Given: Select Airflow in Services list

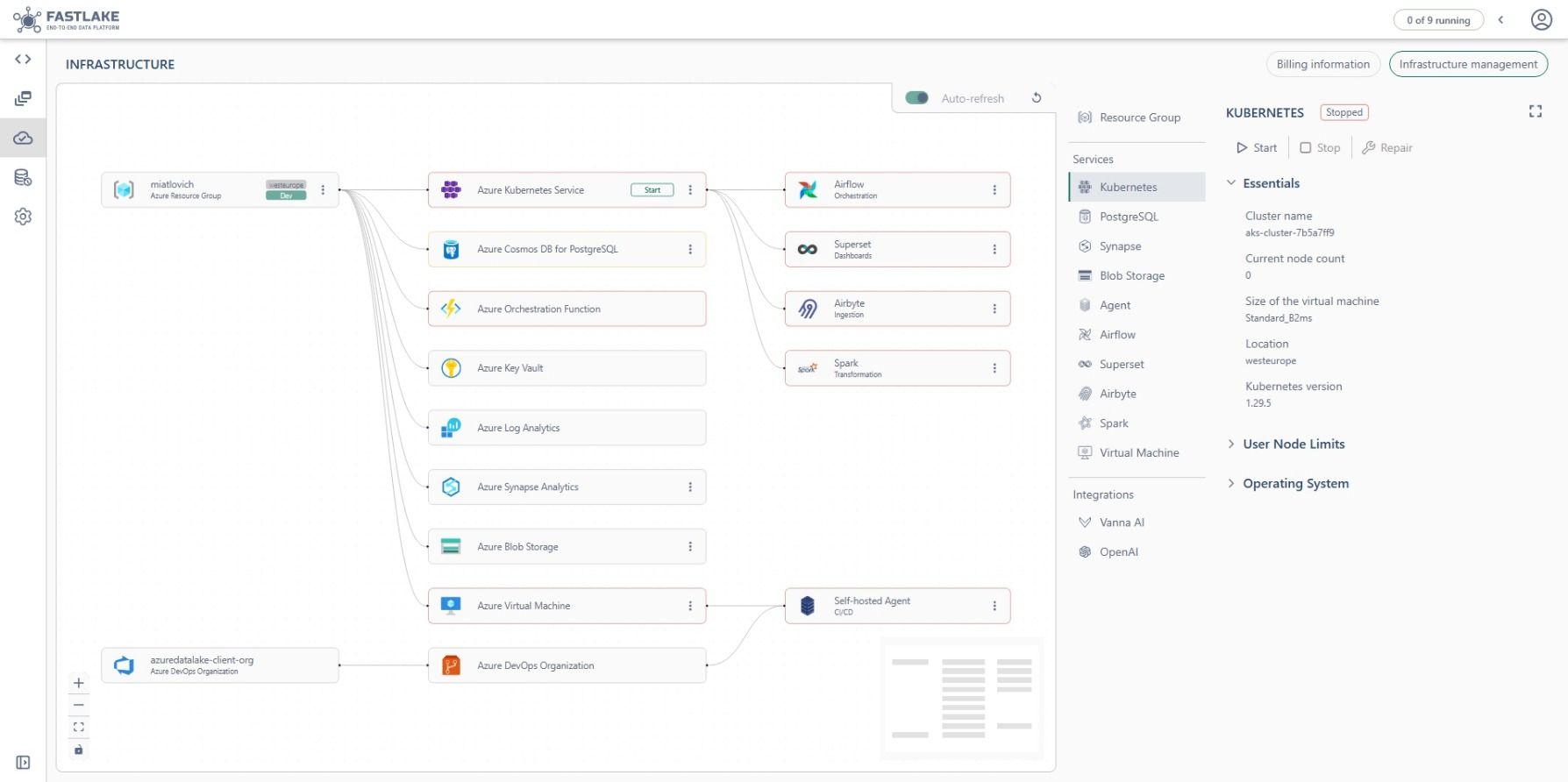Looking at the screenshot, I should [1137, 335].
